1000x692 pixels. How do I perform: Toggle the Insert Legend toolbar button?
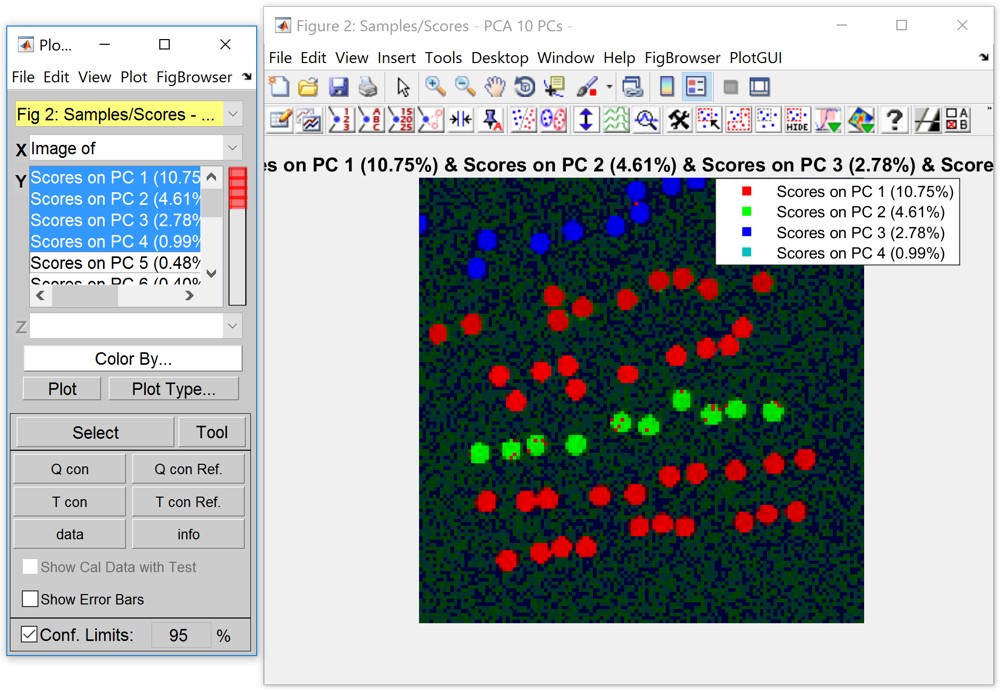695,87
